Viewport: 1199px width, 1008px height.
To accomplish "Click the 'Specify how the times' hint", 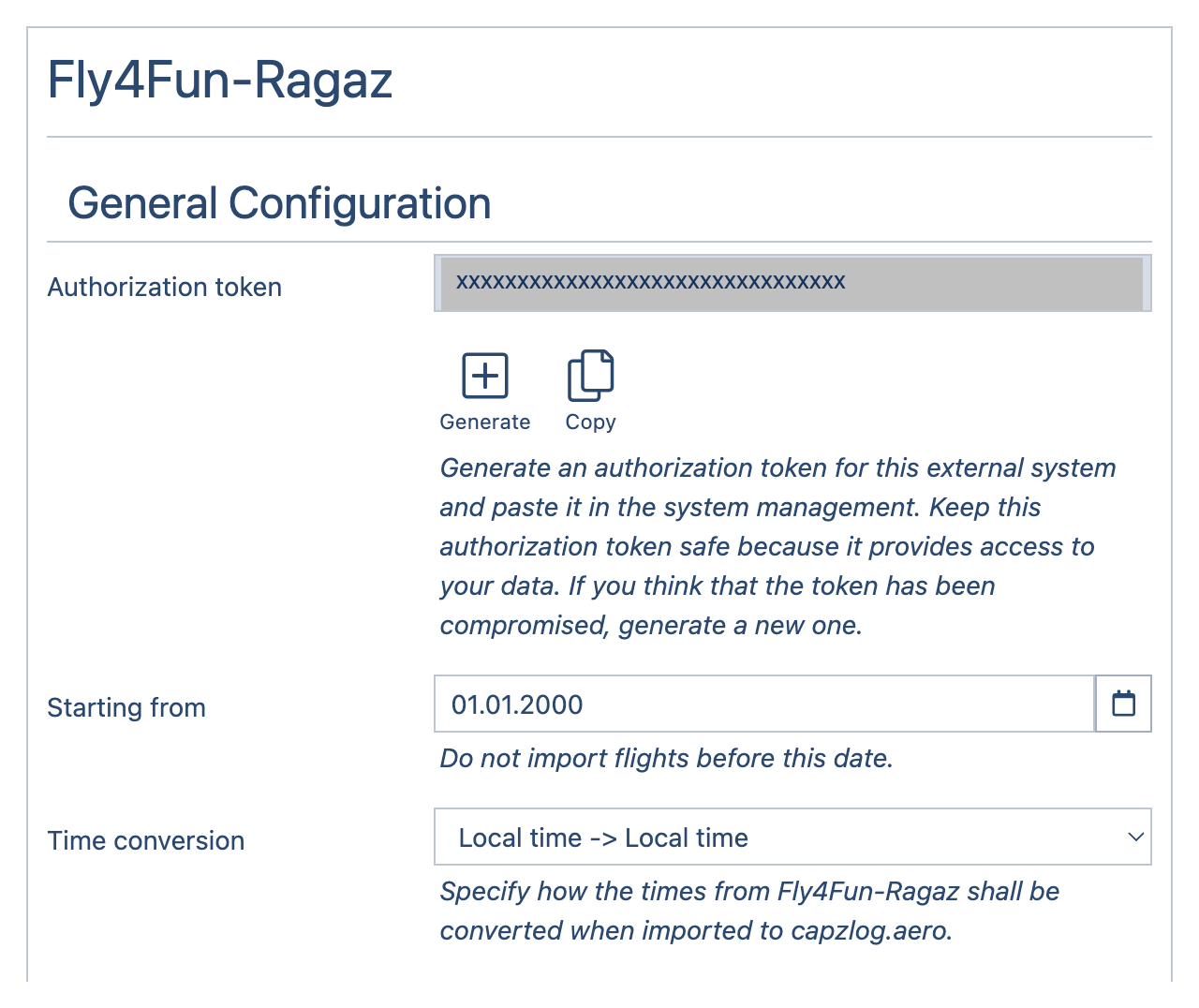I will pos(749,911).
